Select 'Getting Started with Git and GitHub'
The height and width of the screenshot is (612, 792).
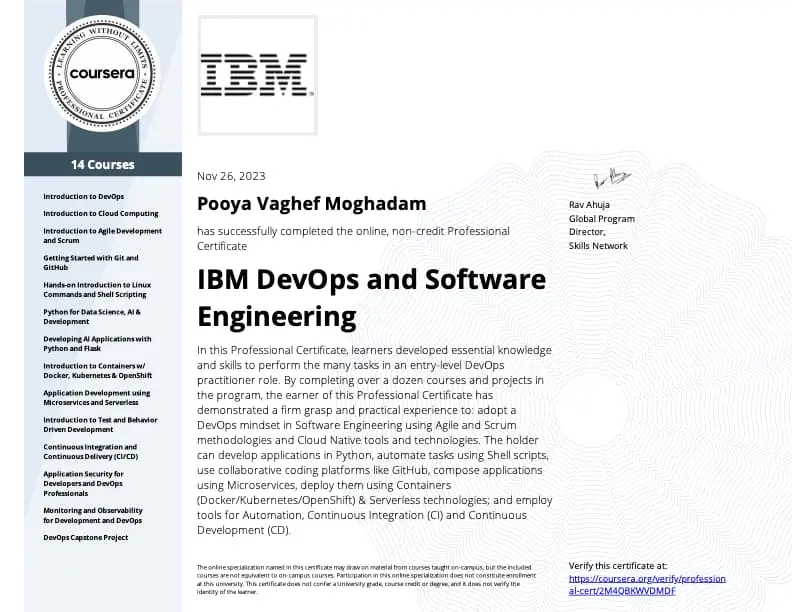click(x=91, y=263)
